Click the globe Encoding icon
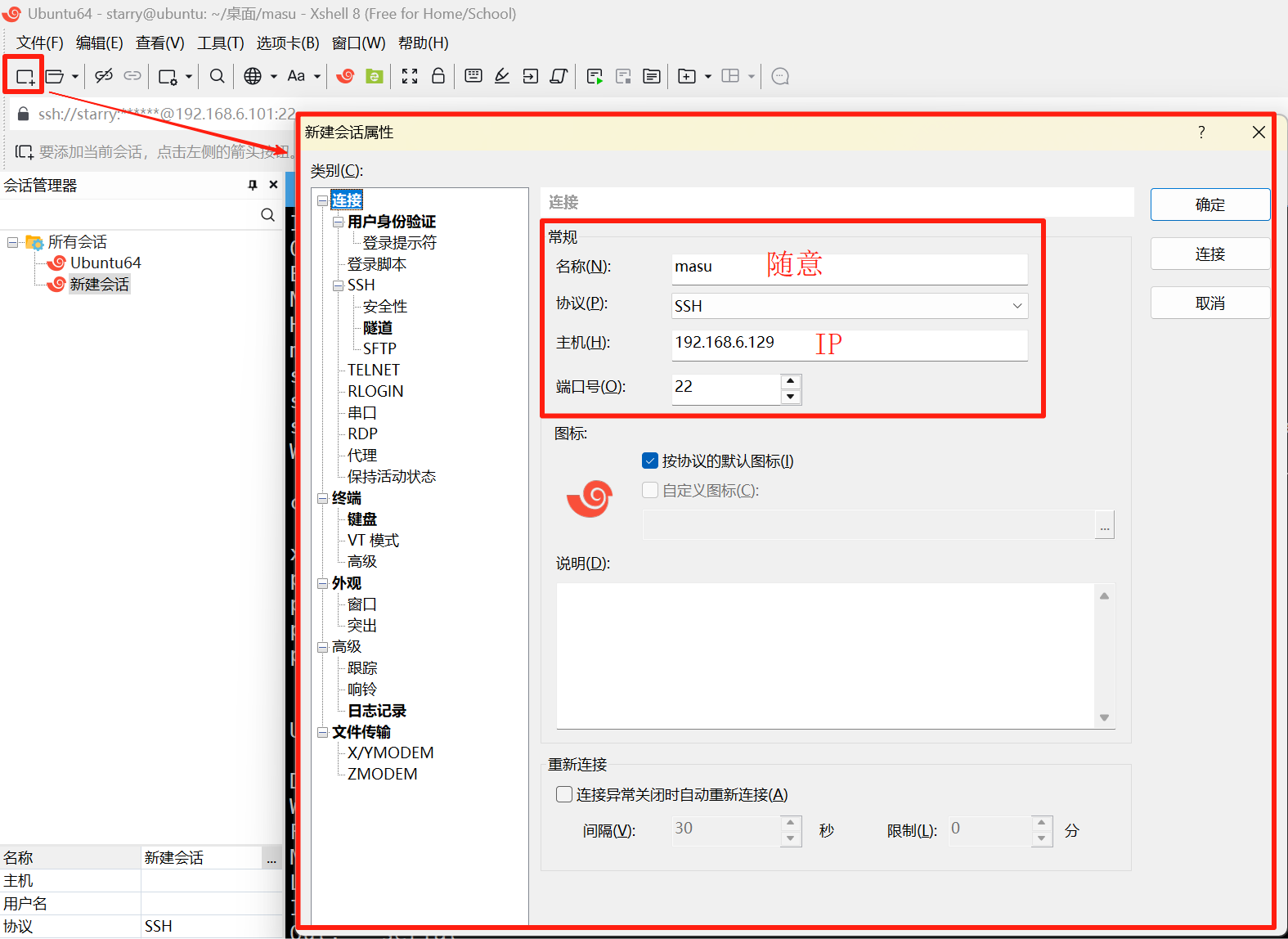This screenshot has width=1288, height=939. click(254, 76)
